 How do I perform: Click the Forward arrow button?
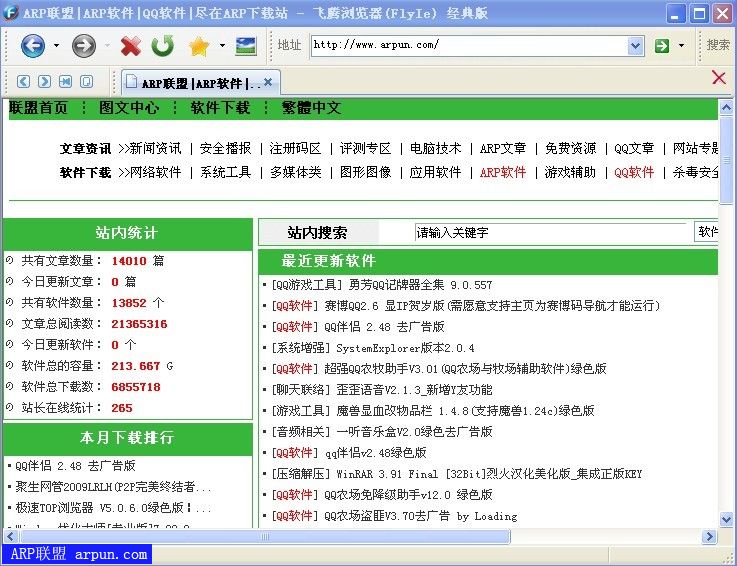[x=84, y=46]
